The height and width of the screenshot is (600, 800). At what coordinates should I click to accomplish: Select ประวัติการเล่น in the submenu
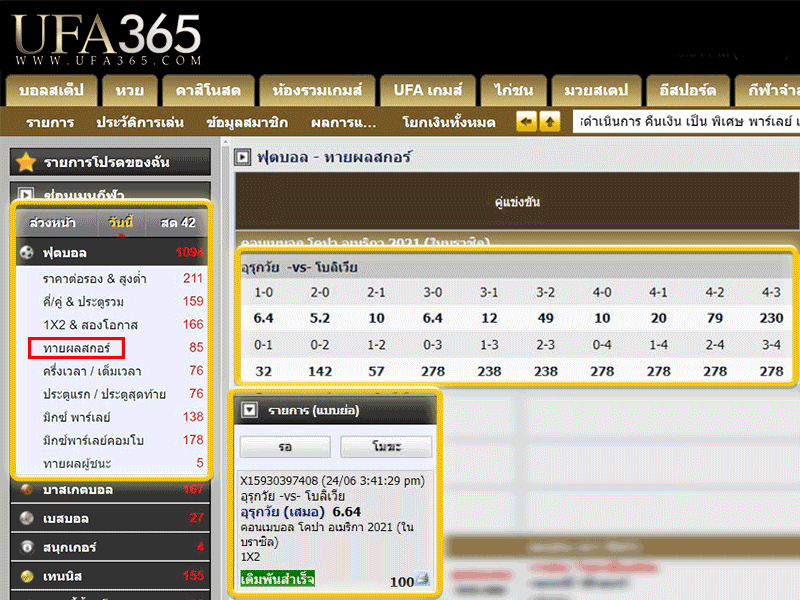click(140, 122)
